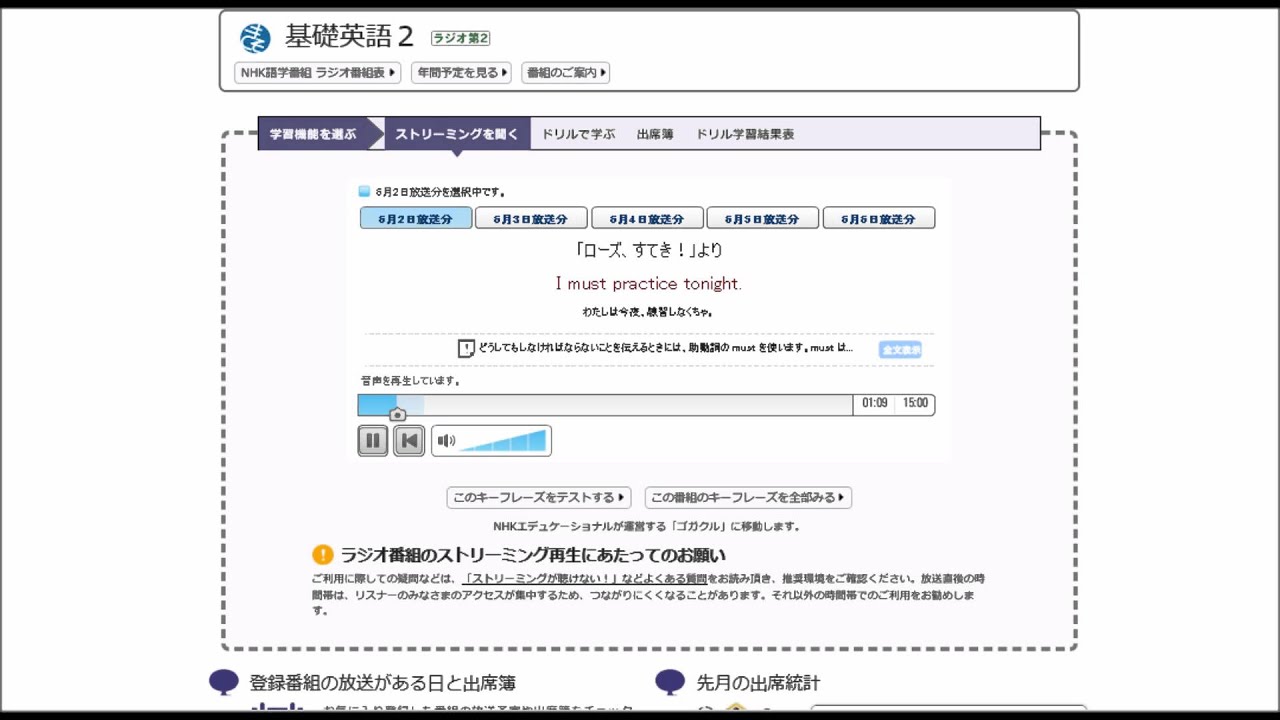This screenshot has width=1280, height=720.
Task: Seek within the audio progress bar
Action: (x=605, y=404)
